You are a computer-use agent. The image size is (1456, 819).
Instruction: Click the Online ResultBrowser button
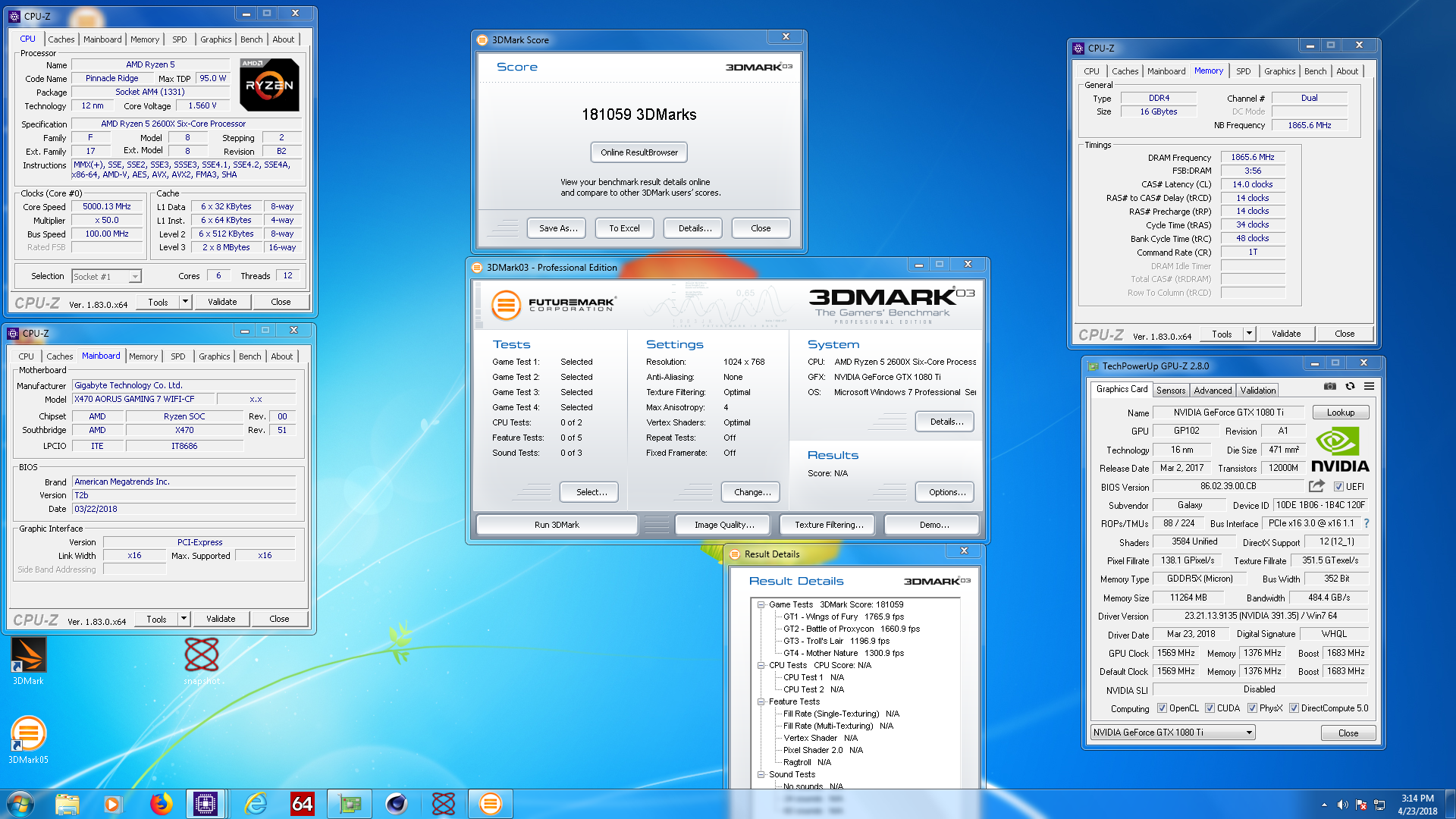pyautogui.click(x=639, y=152)
